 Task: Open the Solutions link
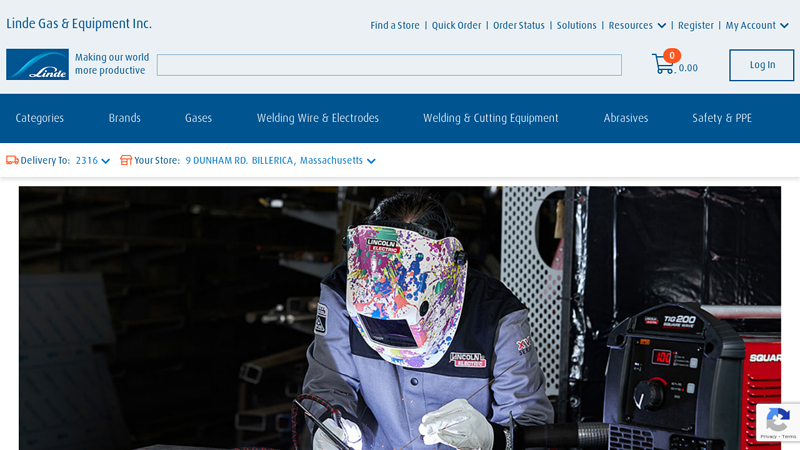pyautogui.click(x=577, y=26)
